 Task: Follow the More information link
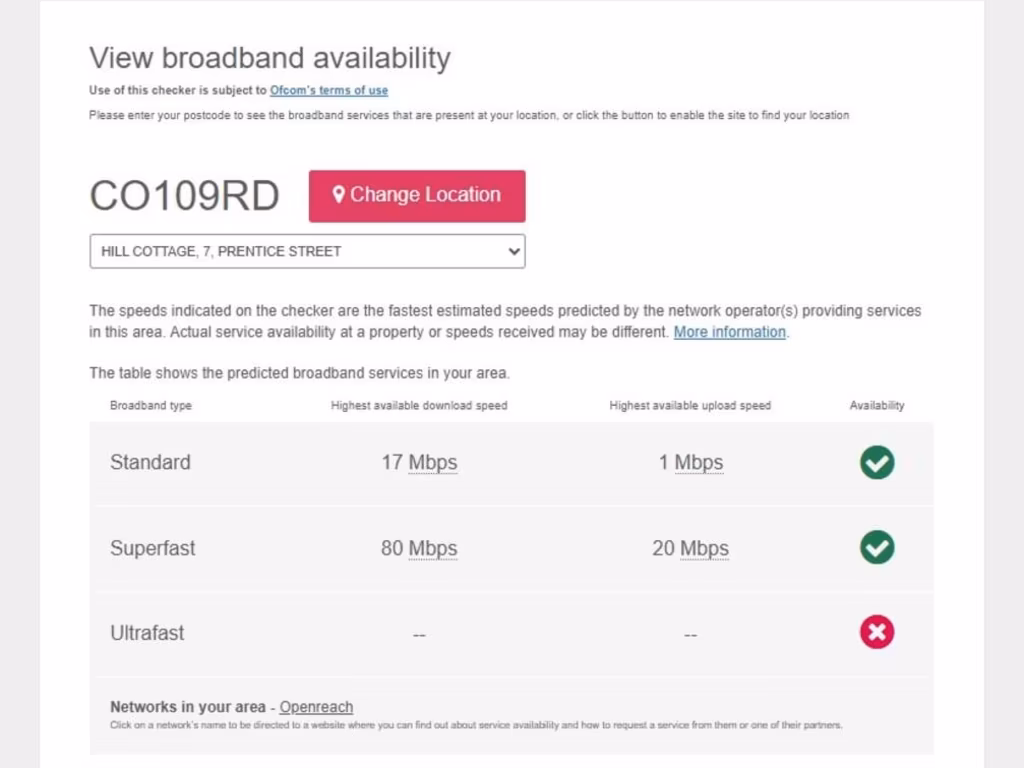point(730,332)
